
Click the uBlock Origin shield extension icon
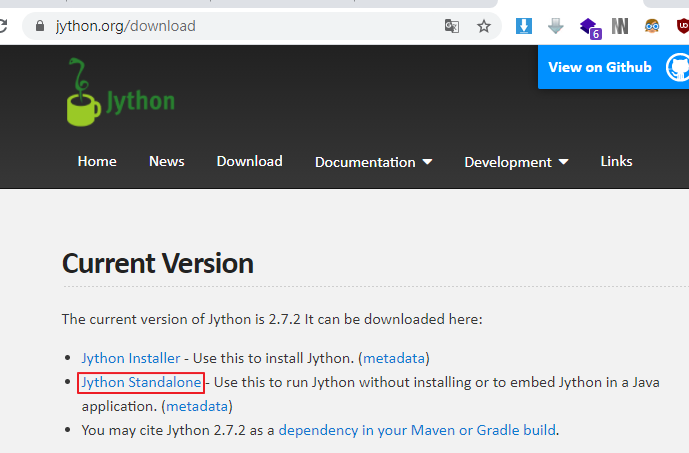pyautogui.click(x=682, y=26)
